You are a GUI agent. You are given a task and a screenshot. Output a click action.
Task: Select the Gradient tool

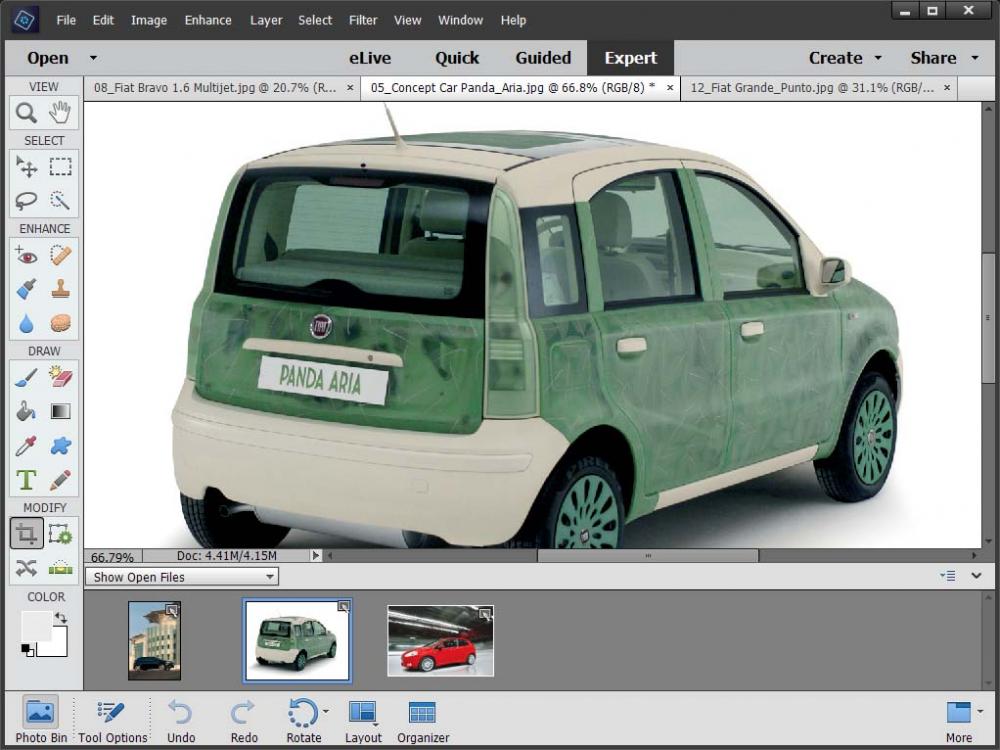point(61,411)
